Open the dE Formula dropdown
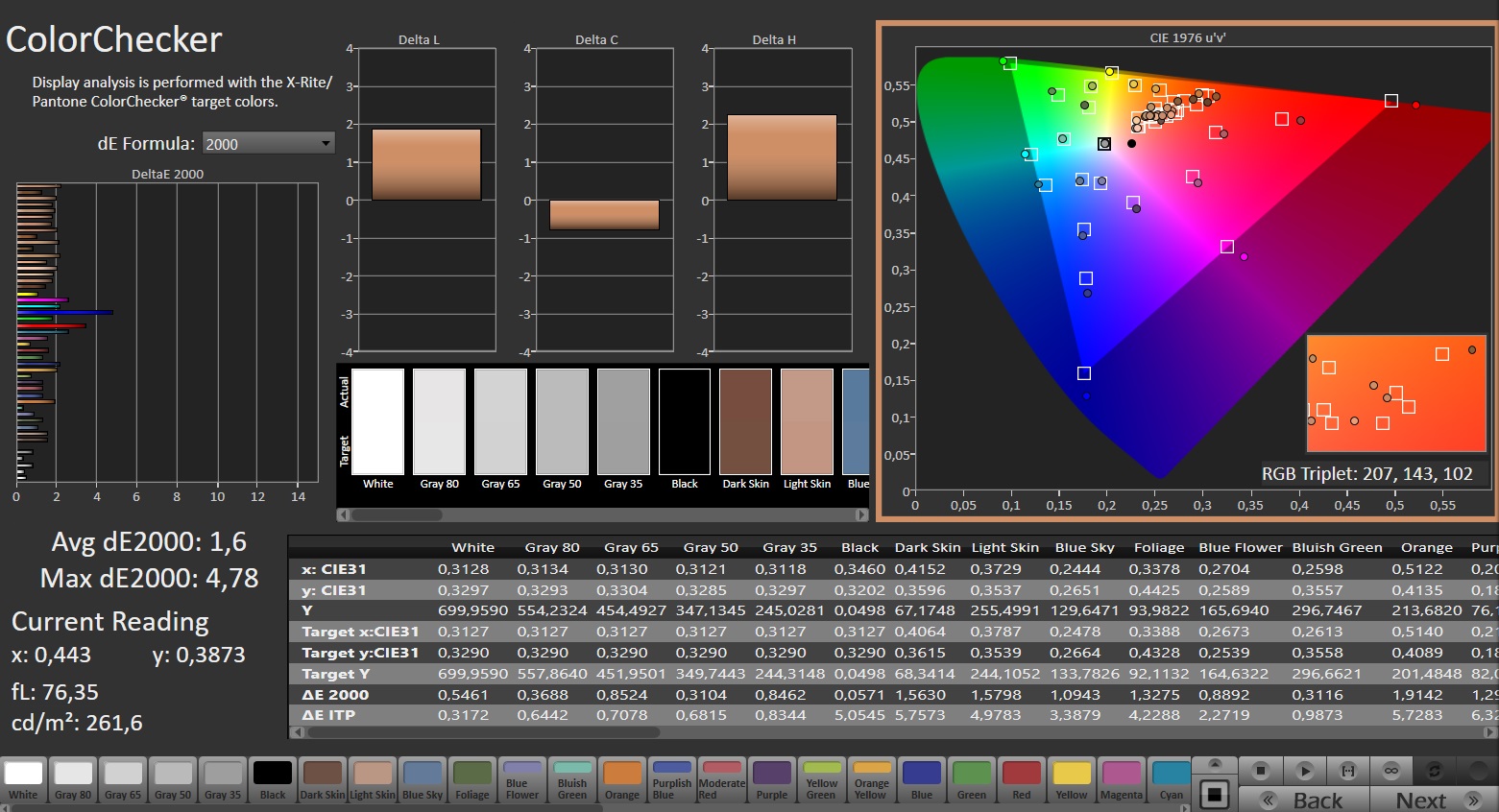1499x812 pixels. tap(268, 144)
